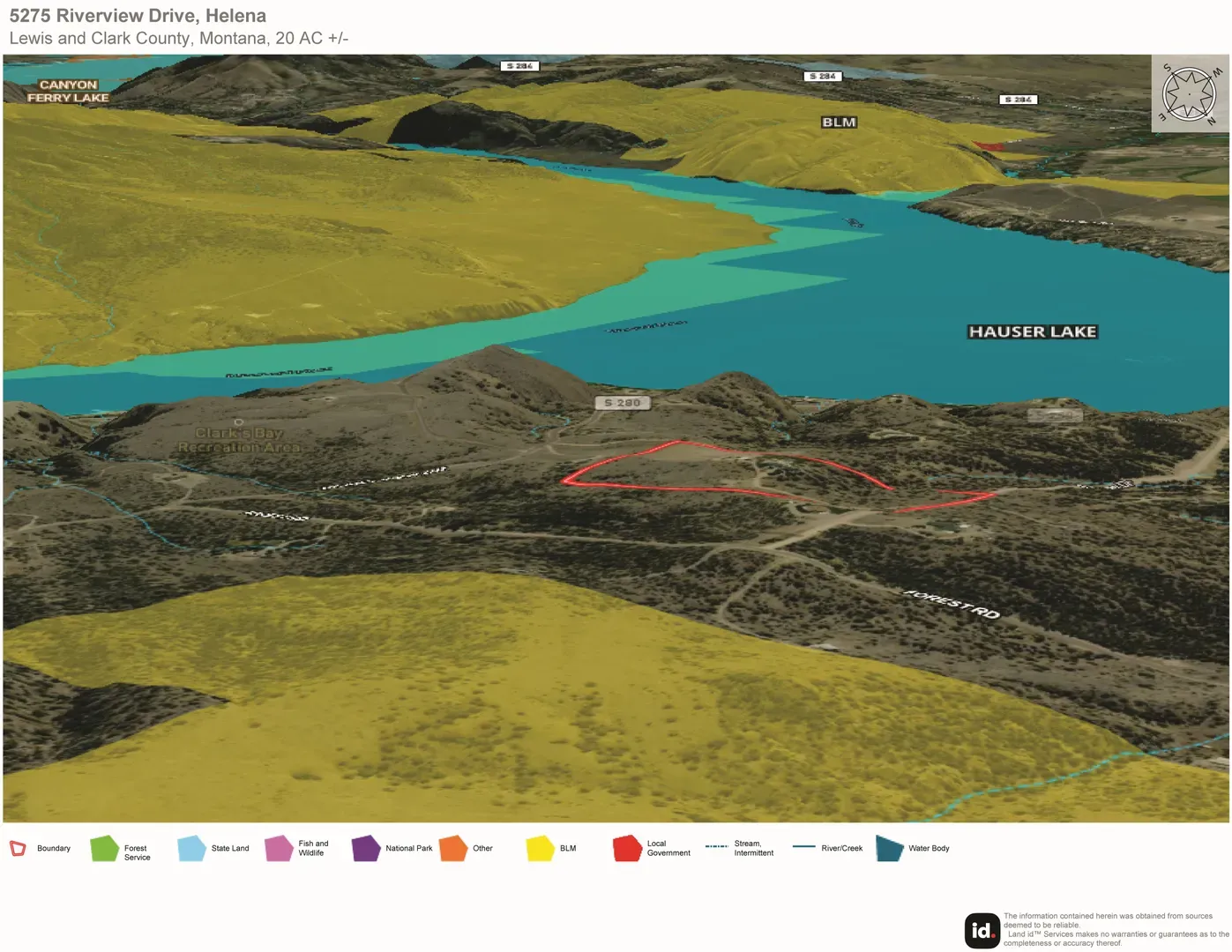Screen dimensions: 1232x952
Task: Click the 5275 Riverview Drive, Helena title
Action: click(x=138, y=16)
